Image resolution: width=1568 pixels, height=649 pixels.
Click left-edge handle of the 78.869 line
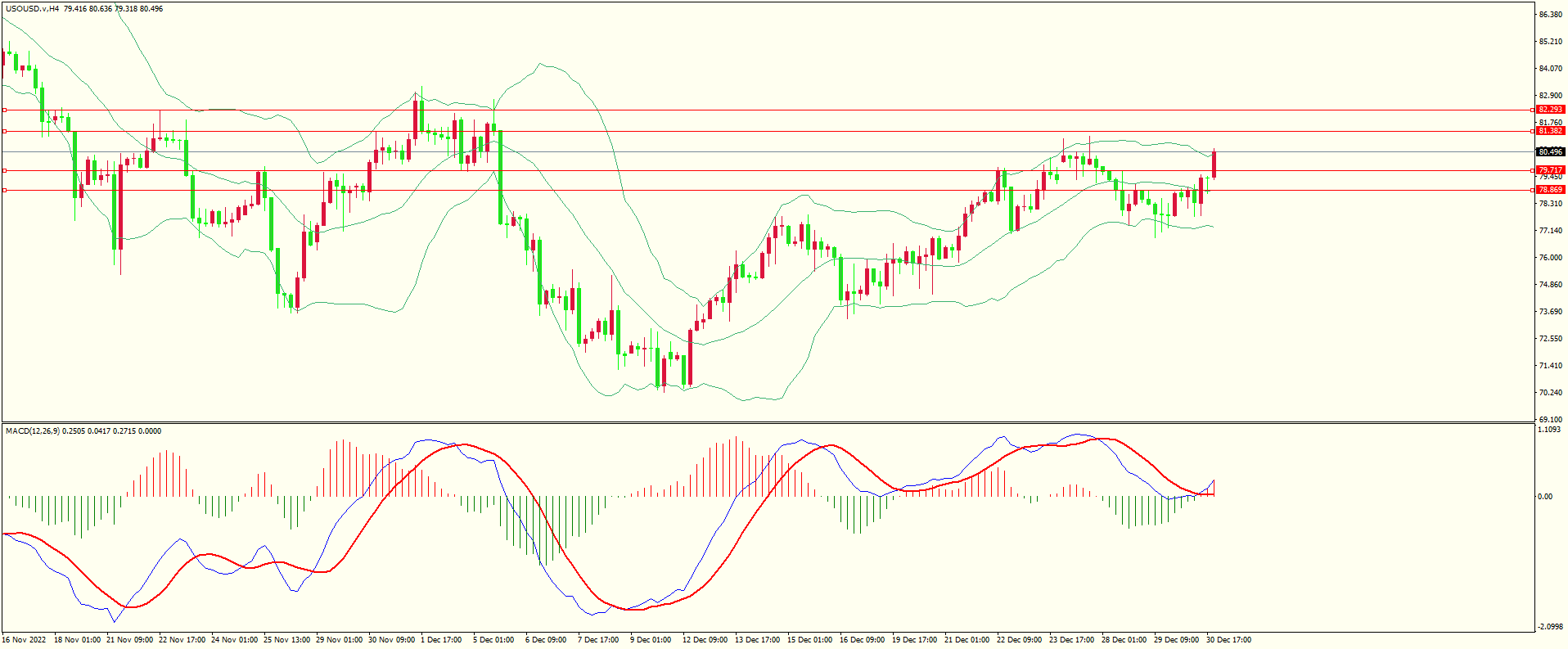pos(4,190)
